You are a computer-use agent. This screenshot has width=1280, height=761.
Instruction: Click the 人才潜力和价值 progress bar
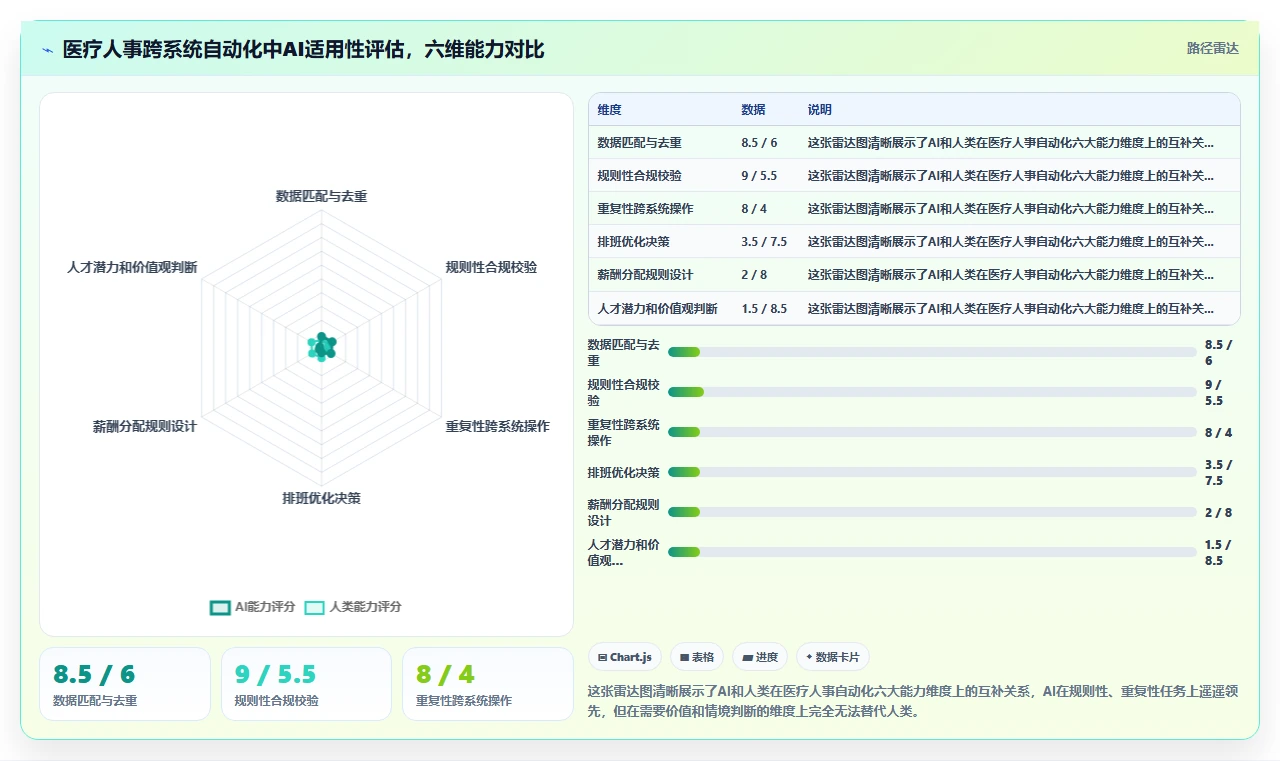tap(932, 552)
